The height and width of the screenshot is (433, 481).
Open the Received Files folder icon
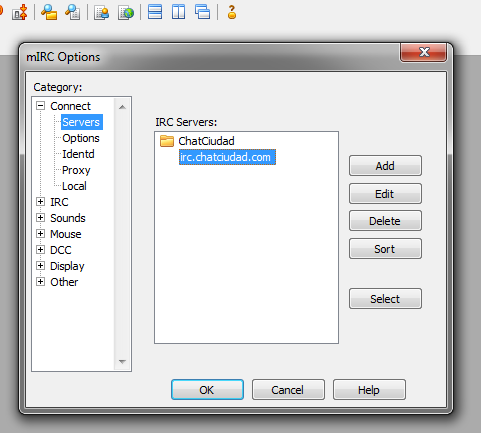click(49, 13)
